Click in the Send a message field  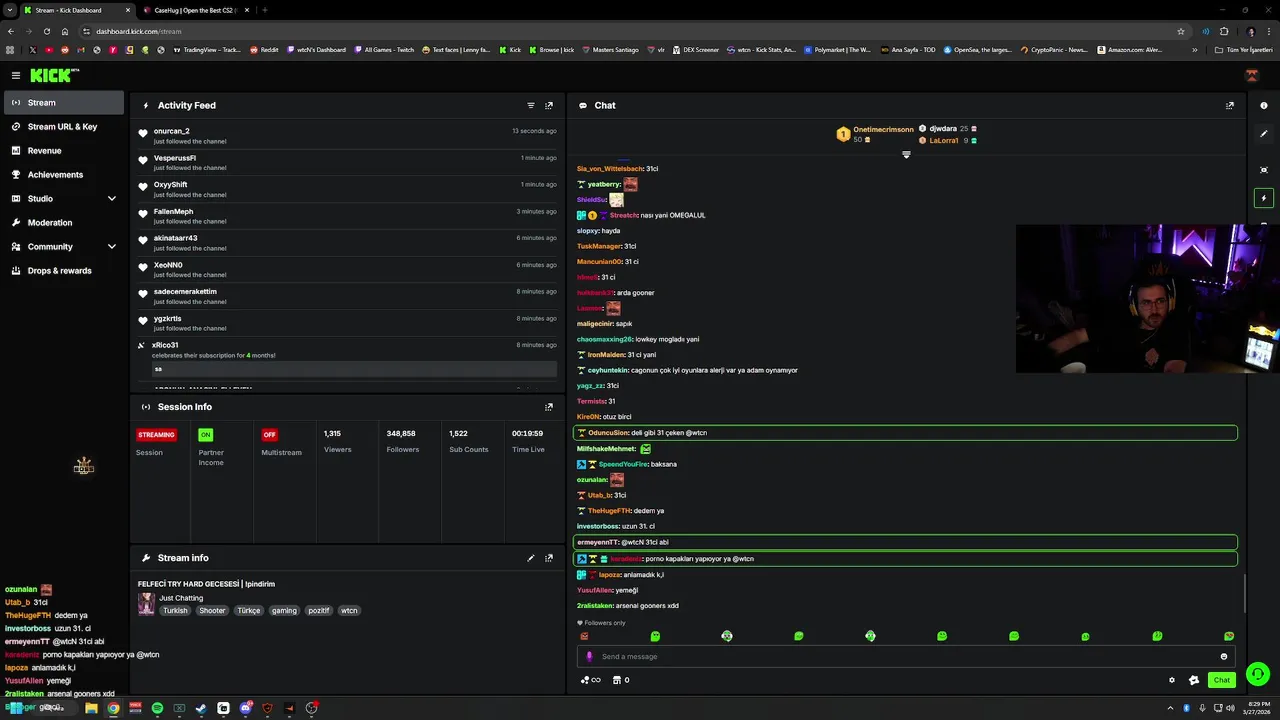point(905,656)
